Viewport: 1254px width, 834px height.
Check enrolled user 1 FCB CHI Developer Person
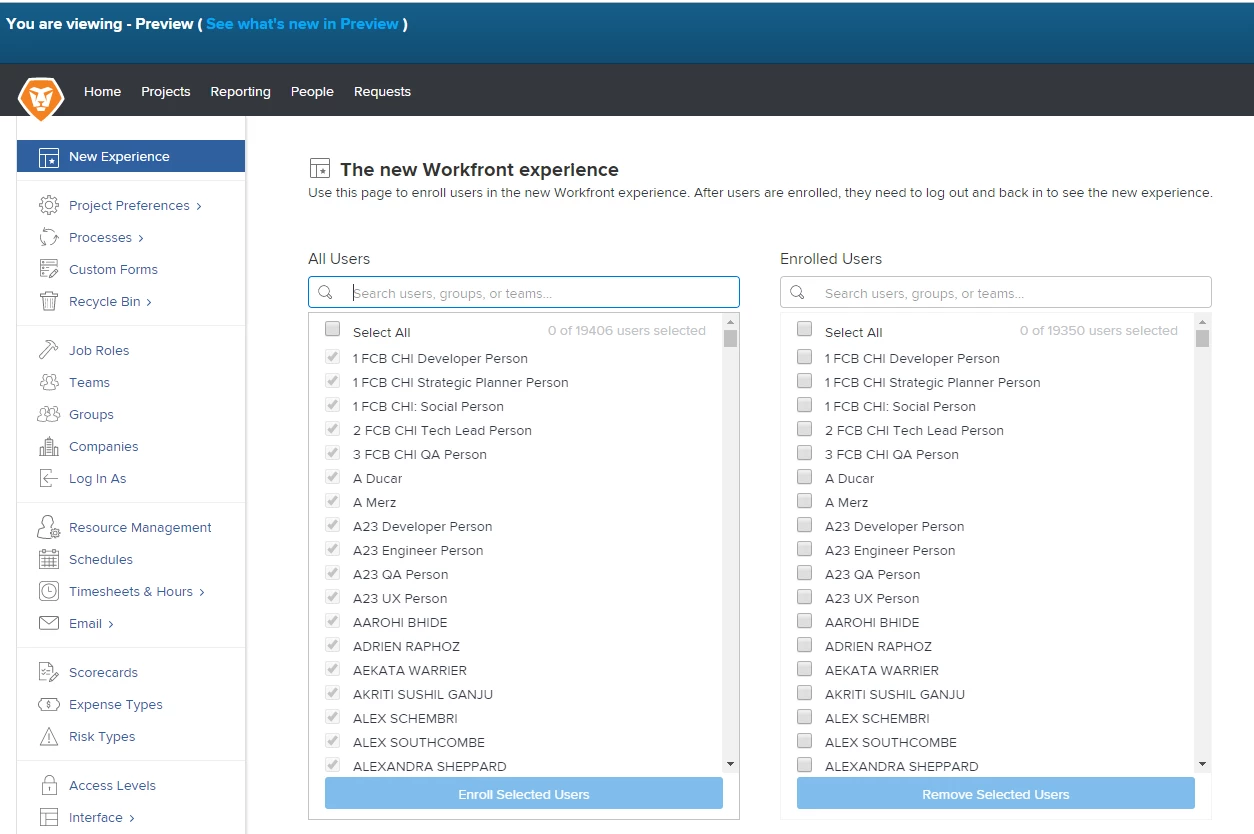[x=804, y=357]
